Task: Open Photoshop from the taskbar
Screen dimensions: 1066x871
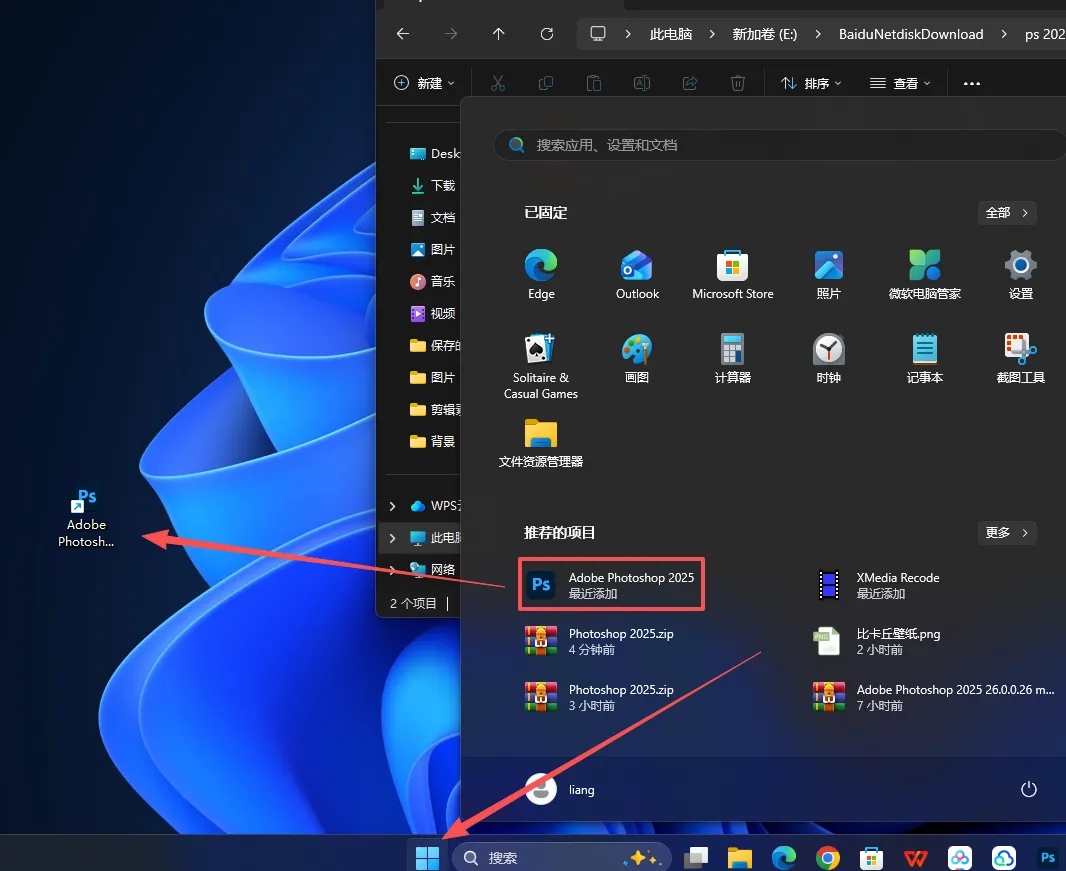Action: pyautogui.click(x=1048, y=857)
